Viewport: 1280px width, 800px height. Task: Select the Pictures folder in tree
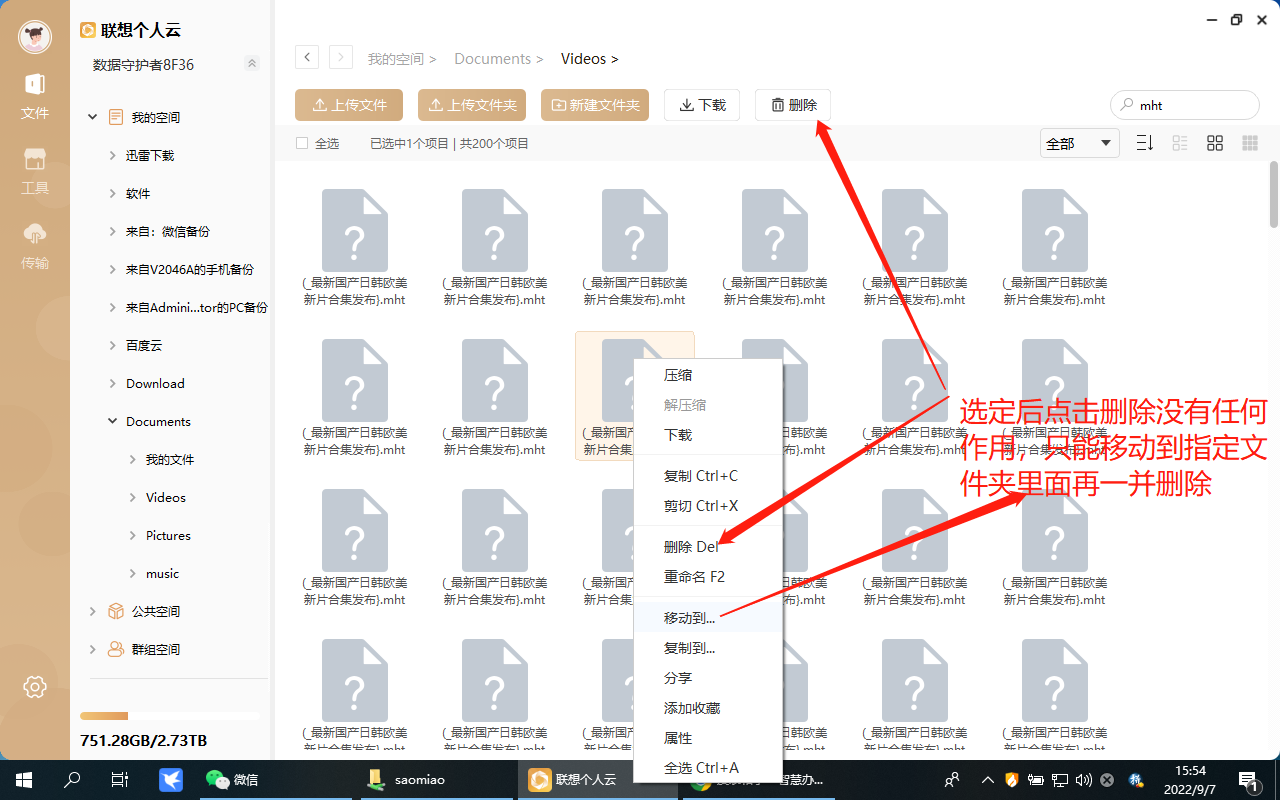tap(168, 535)
